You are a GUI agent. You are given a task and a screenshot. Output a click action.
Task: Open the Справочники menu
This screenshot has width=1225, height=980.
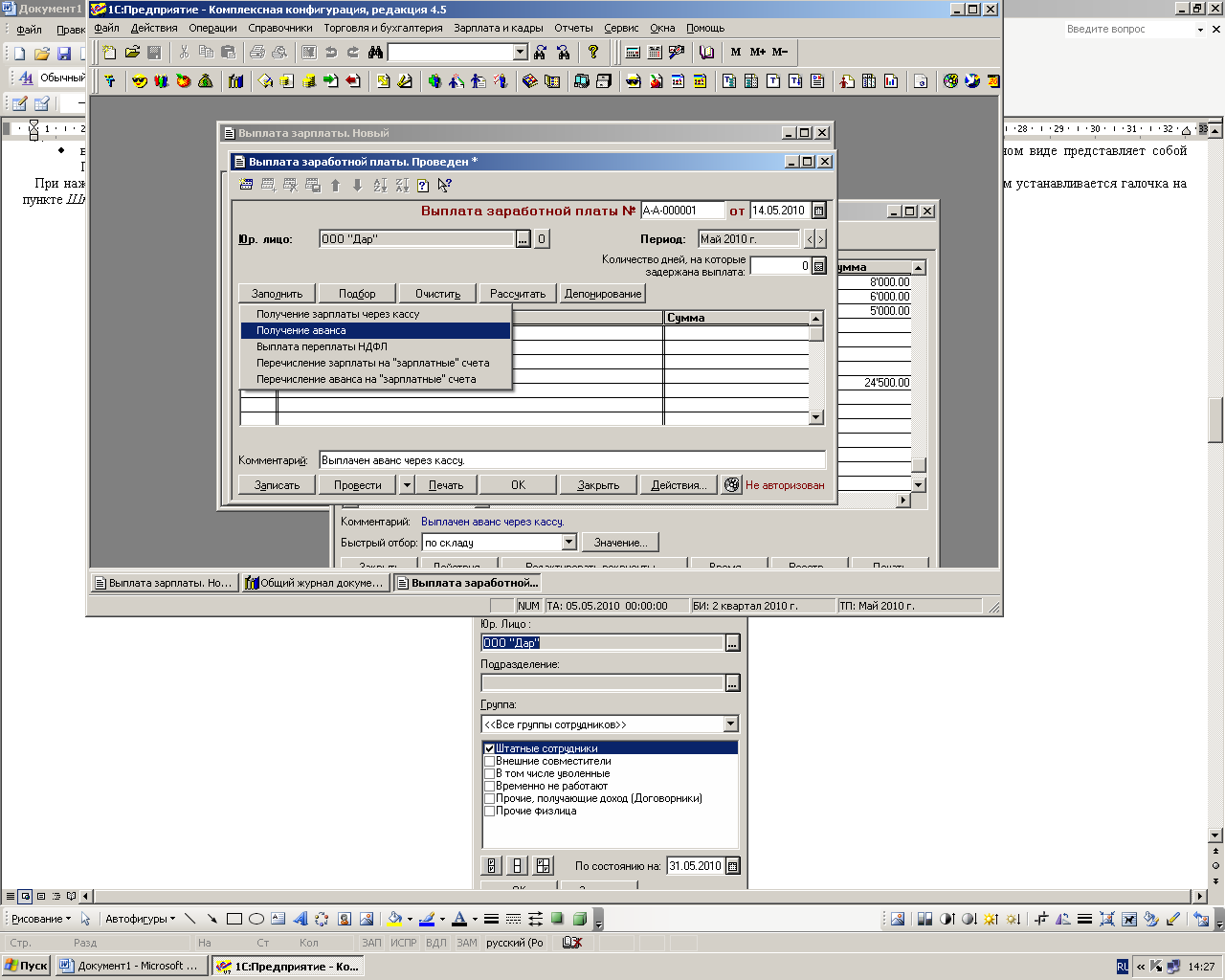[x=280, y=28]
